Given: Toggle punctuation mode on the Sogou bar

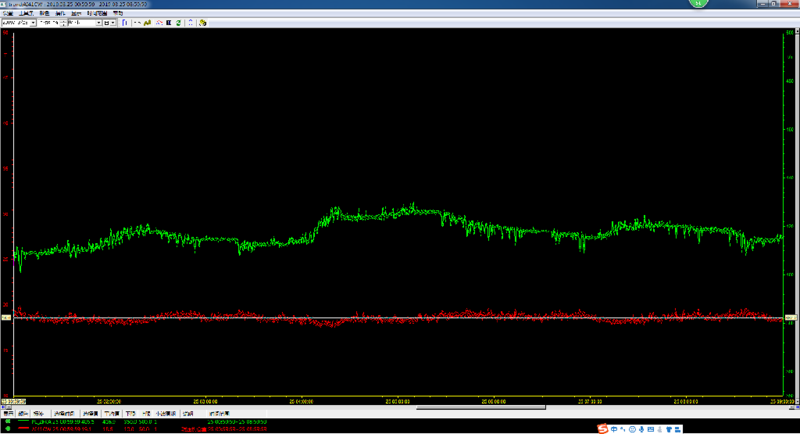Looking at the screenshot, I should coord(622,429).
